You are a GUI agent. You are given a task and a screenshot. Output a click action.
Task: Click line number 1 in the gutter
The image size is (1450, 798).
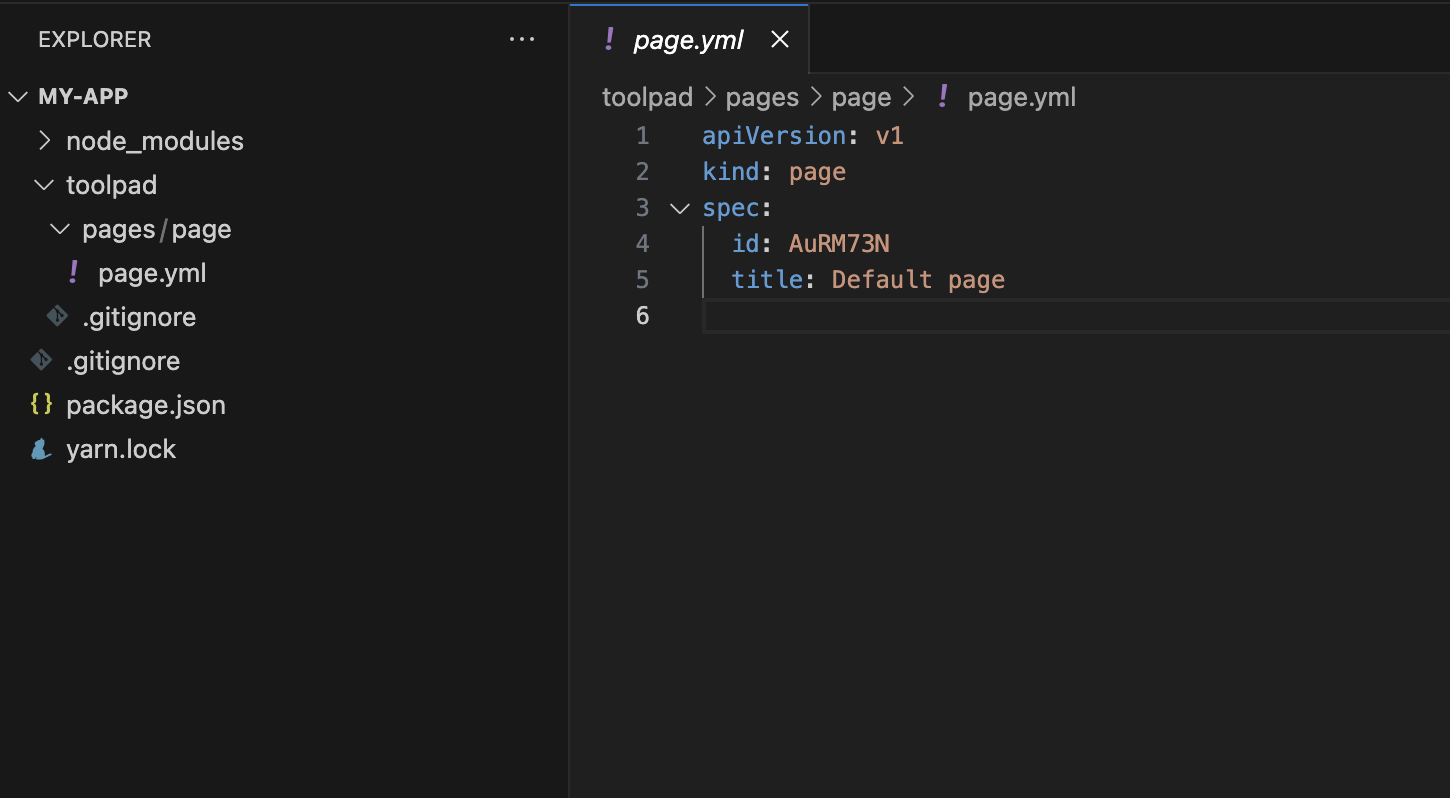tap(642, 136)
